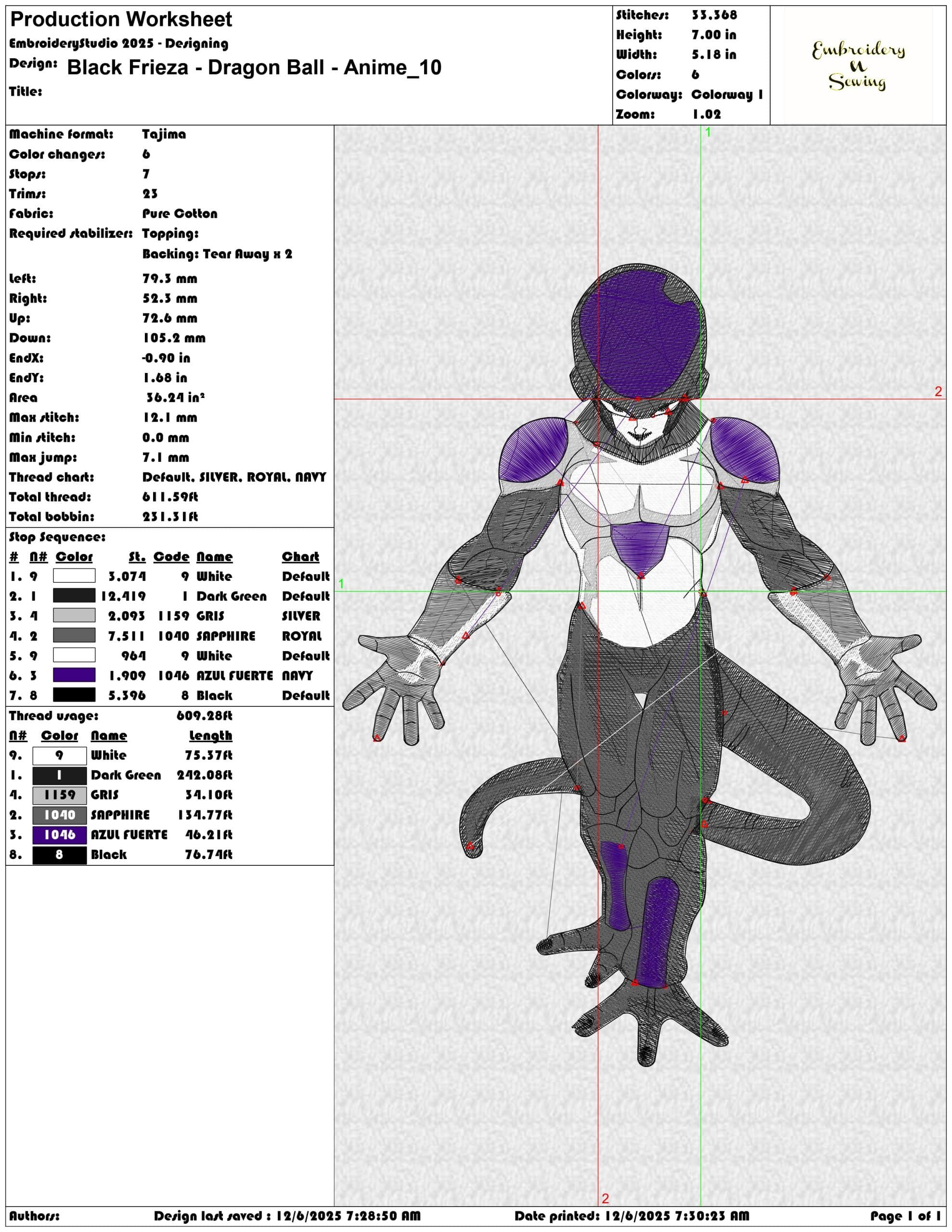The image size is (952, 1232).
Task: Click the White length 75.37ft
Action: pyautogui.click(x=208, y=756)
